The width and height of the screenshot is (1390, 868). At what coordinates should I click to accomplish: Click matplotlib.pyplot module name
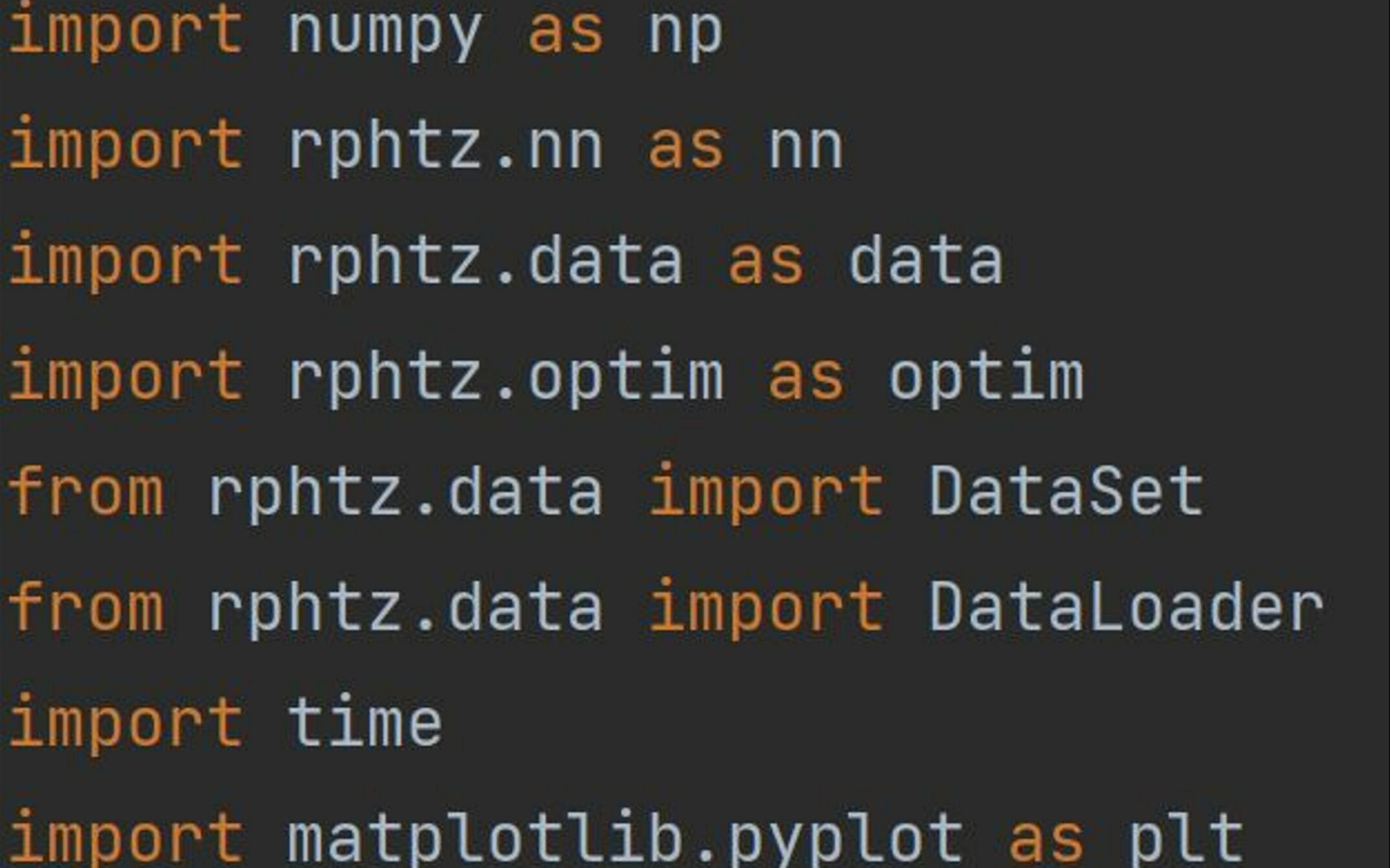[625, 839]
